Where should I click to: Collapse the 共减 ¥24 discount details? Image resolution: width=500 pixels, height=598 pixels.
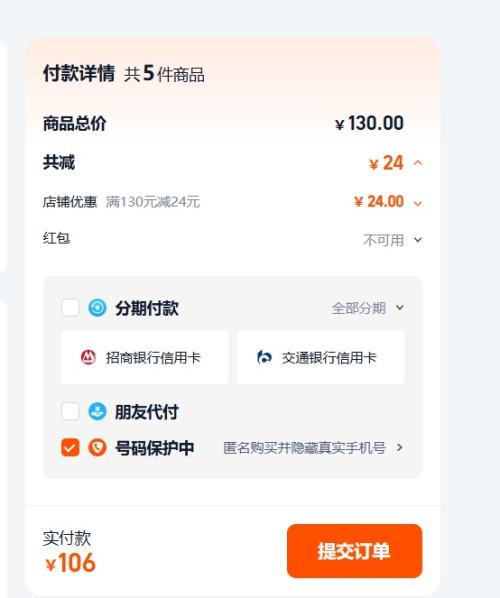tap(418, 163)
